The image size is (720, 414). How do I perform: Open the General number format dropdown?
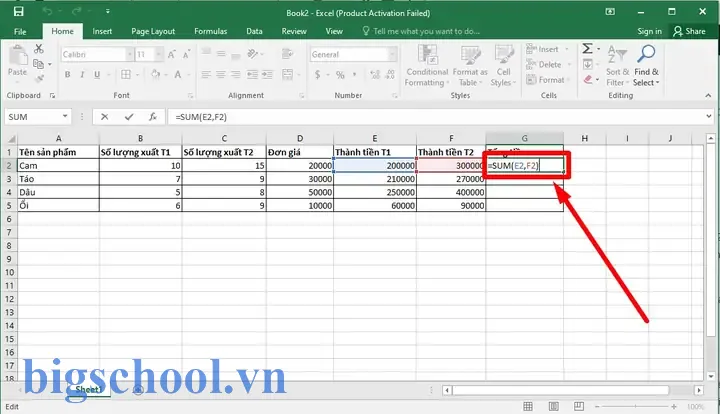click(392, 55)
